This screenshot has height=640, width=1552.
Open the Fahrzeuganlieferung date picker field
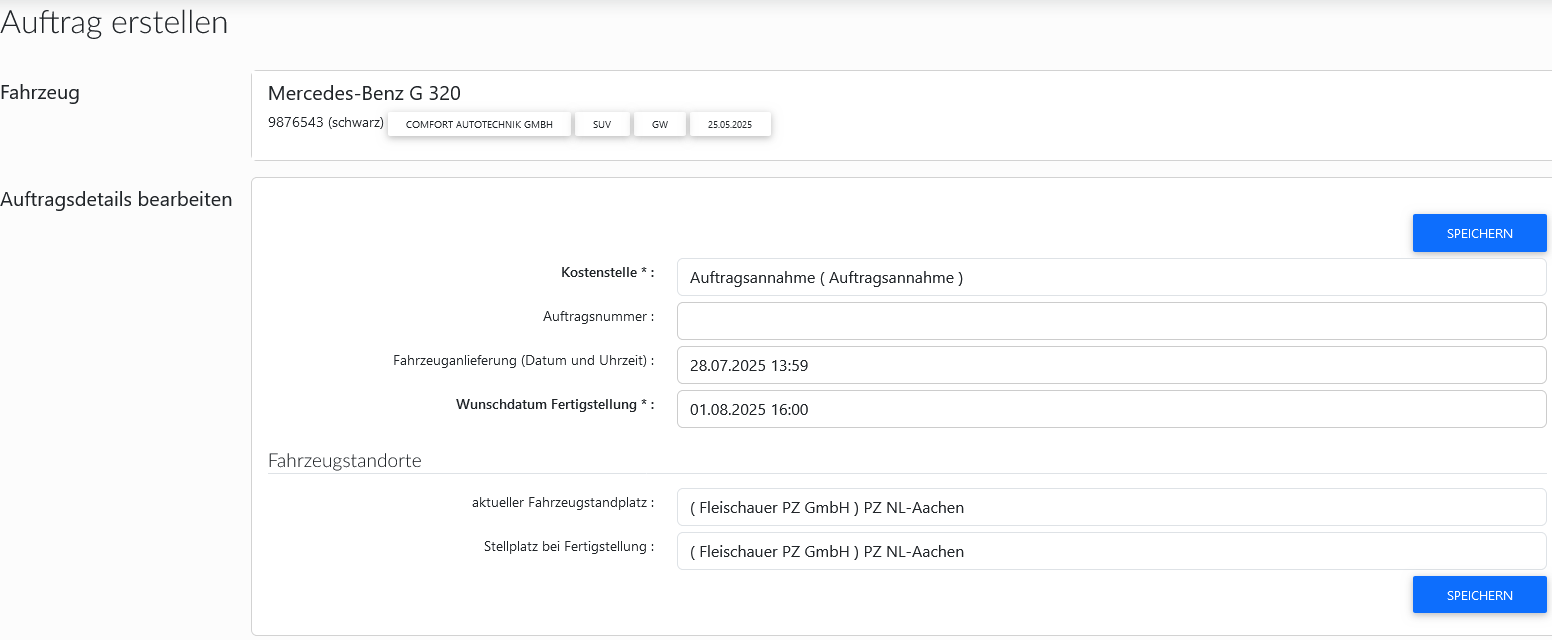pos(1111,364)
